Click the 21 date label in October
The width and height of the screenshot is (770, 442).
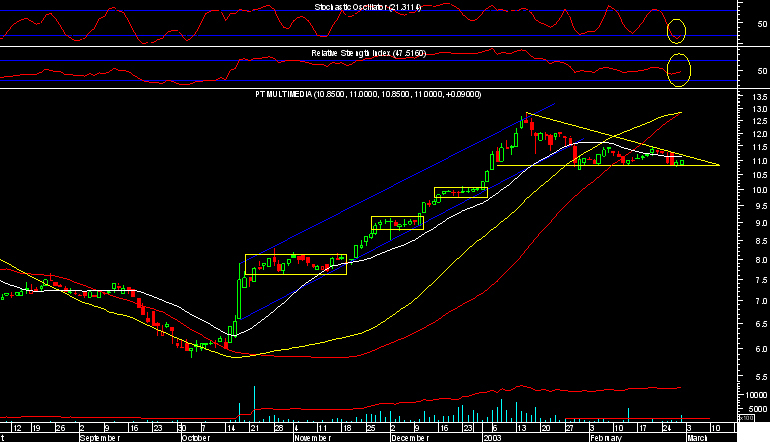[x=254, y=428]
